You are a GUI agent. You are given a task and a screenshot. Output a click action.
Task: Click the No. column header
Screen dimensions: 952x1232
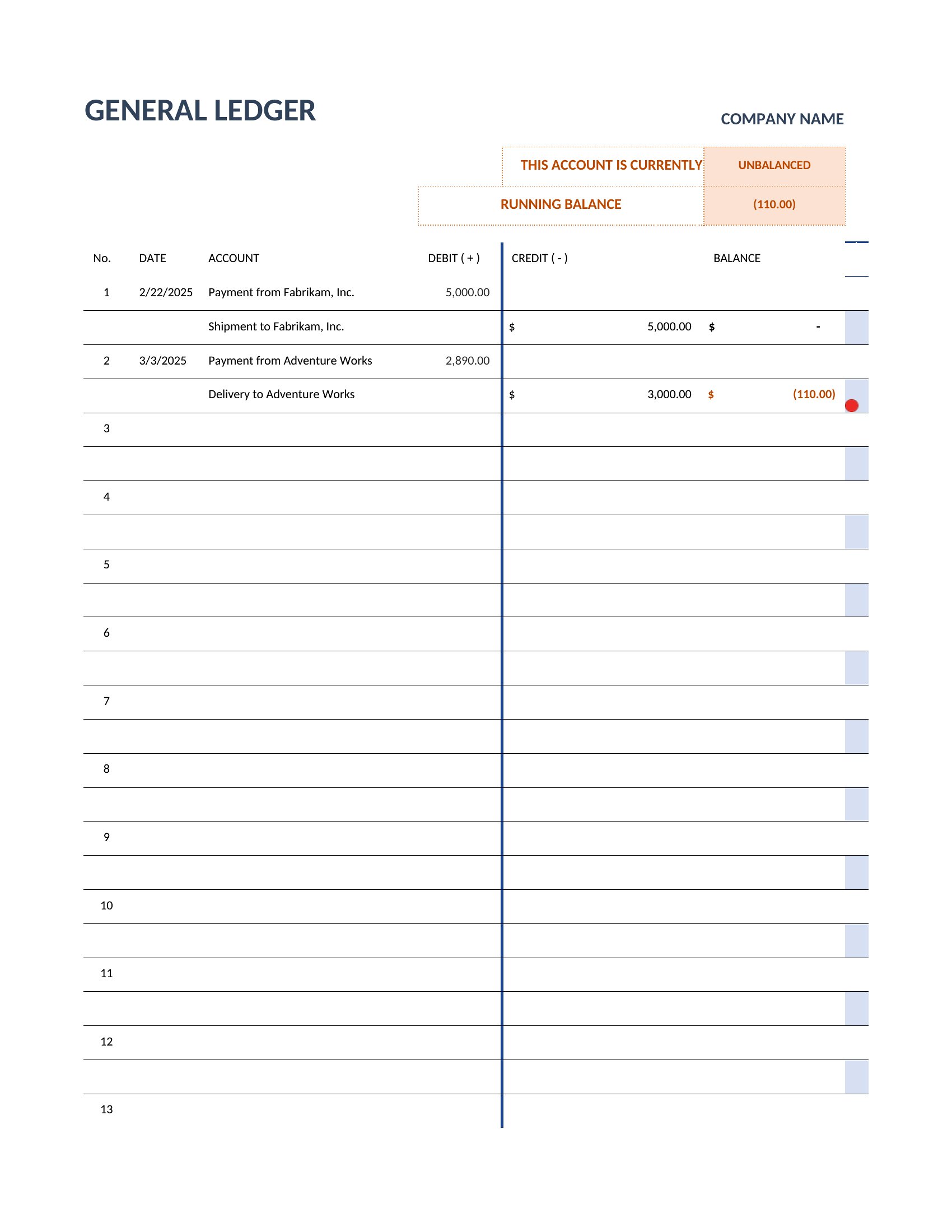click(x=102, y=258)
